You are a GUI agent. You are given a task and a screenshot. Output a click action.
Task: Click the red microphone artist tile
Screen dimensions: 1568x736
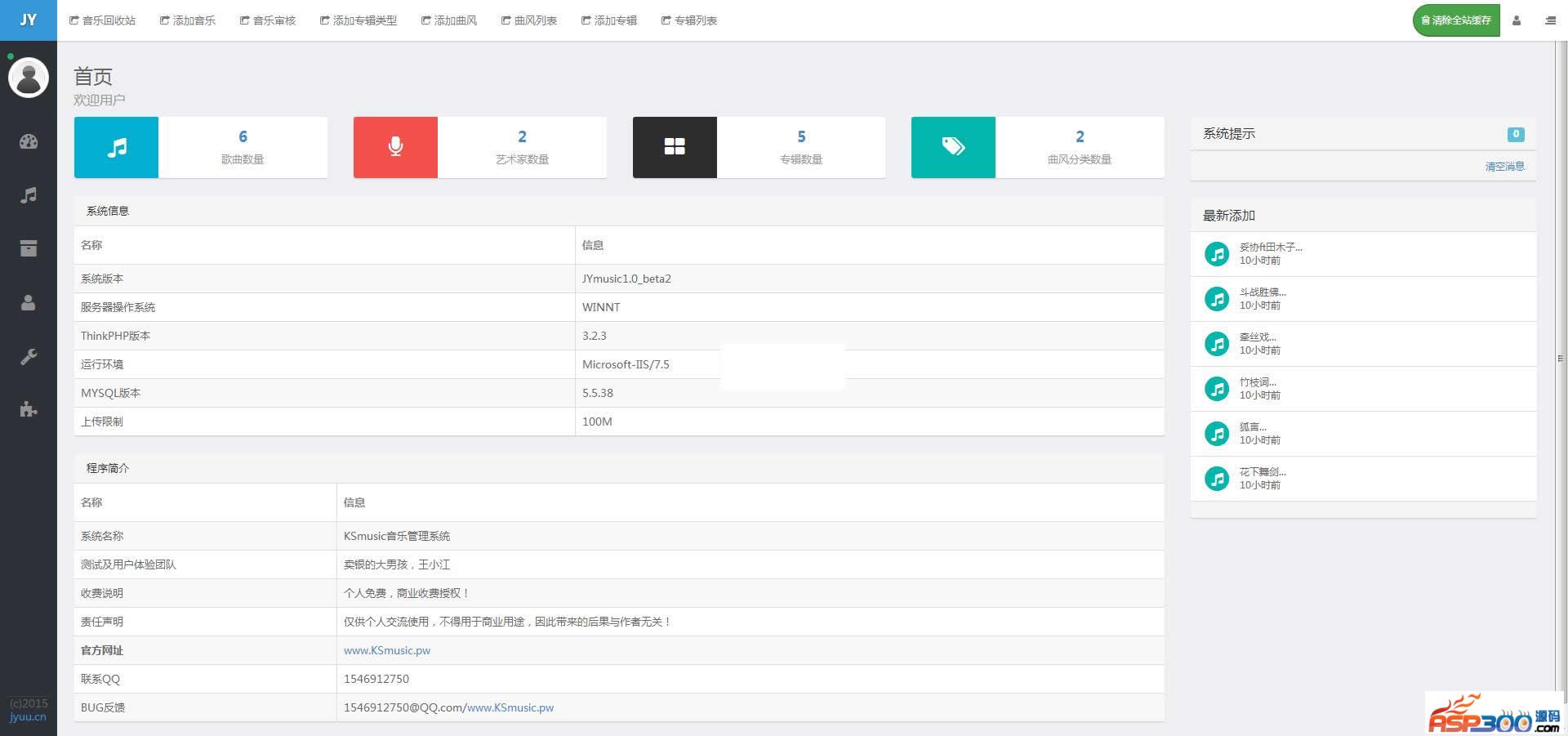coord(395,147)
